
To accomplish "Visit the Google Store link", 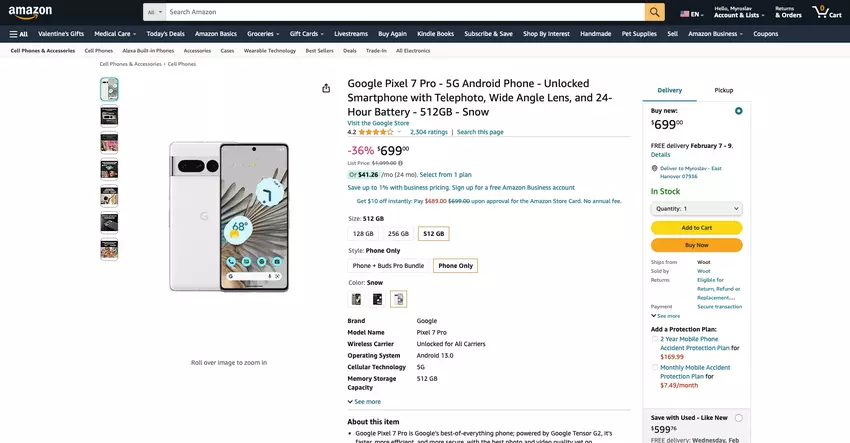I will [x=377, y=123].
